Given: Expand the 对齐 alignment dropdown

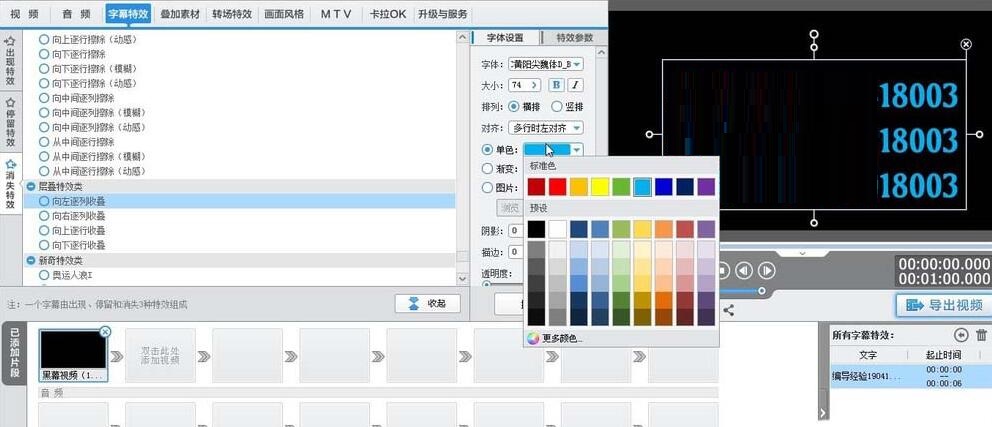Looking at the screenshot, I should pos(546,128).
